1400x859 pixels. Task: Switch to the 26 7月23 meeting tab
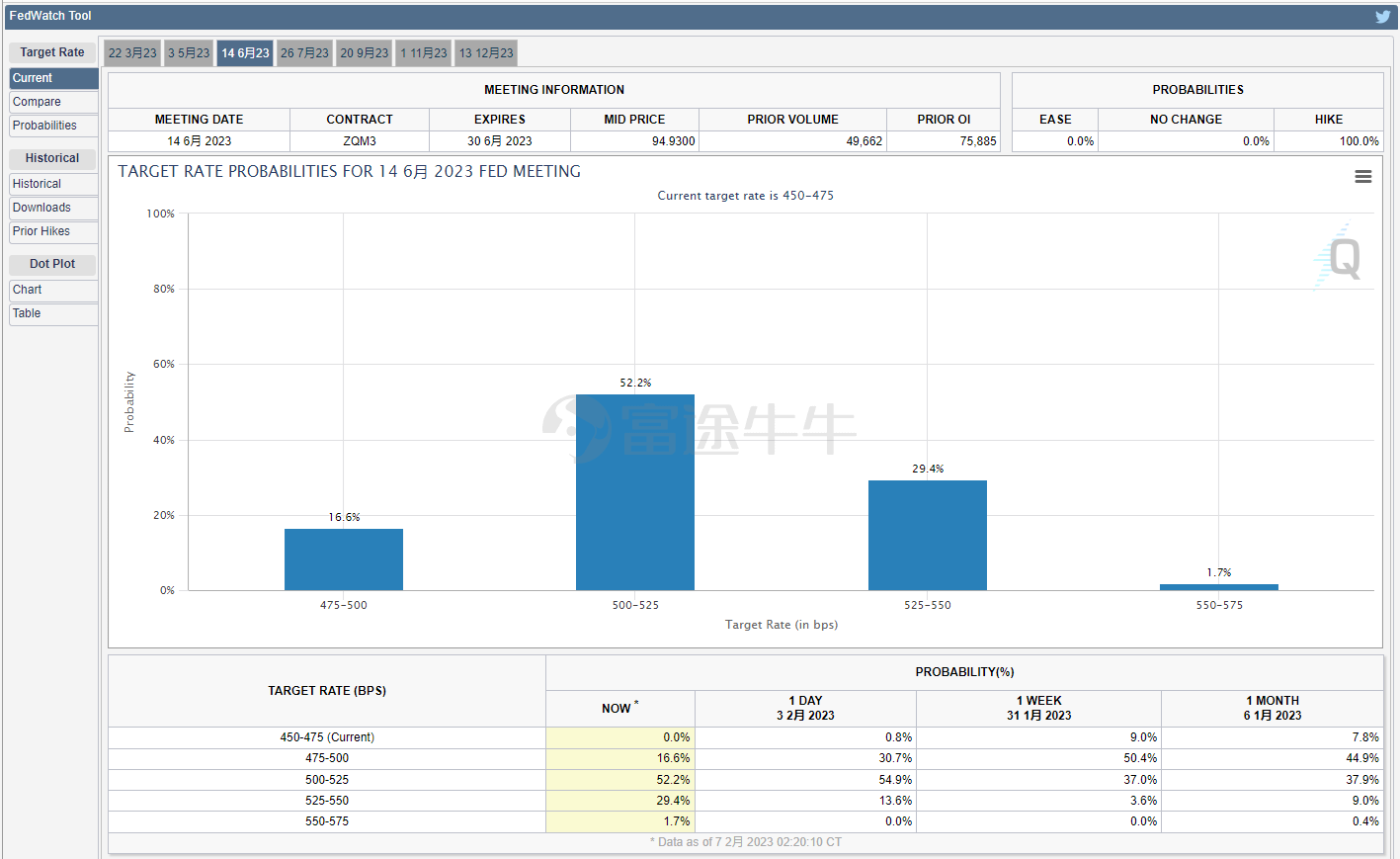[x=304, y=53]
